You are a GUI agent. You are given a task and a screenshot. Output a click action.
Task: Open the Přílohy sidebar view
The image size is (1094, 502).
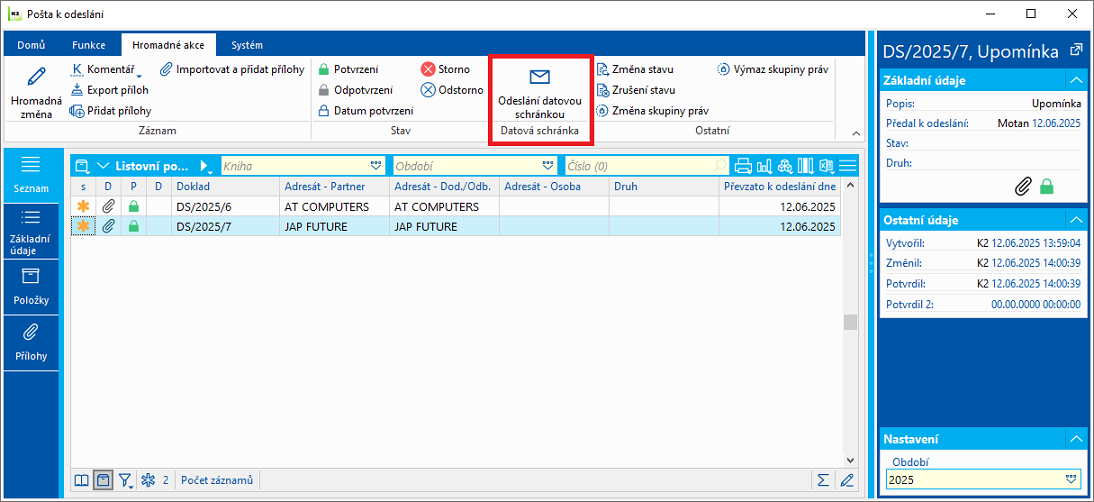(31, 342)
